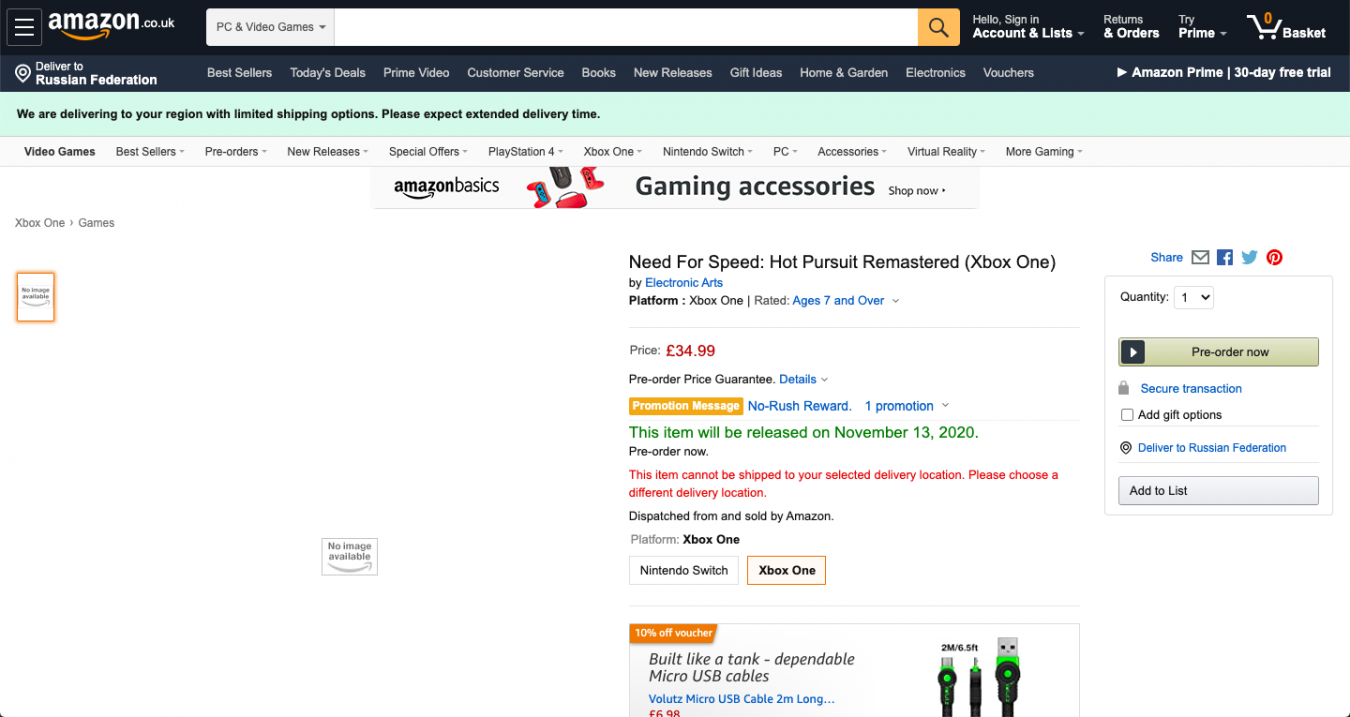
Task: Expand the 1 promotion details
Action: 906,406
